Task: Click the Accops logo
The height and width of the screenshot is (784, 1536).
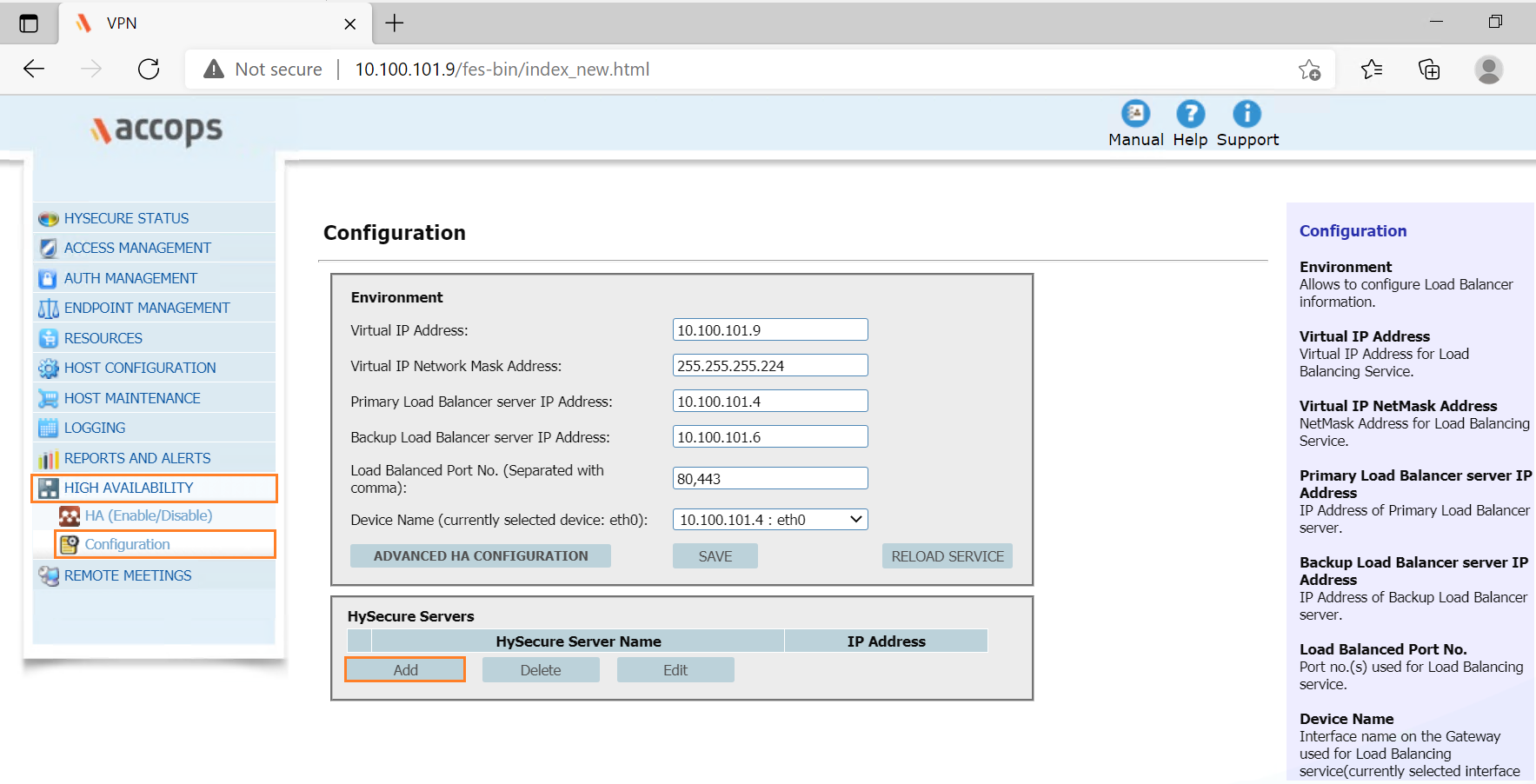Action: (156, 130)
